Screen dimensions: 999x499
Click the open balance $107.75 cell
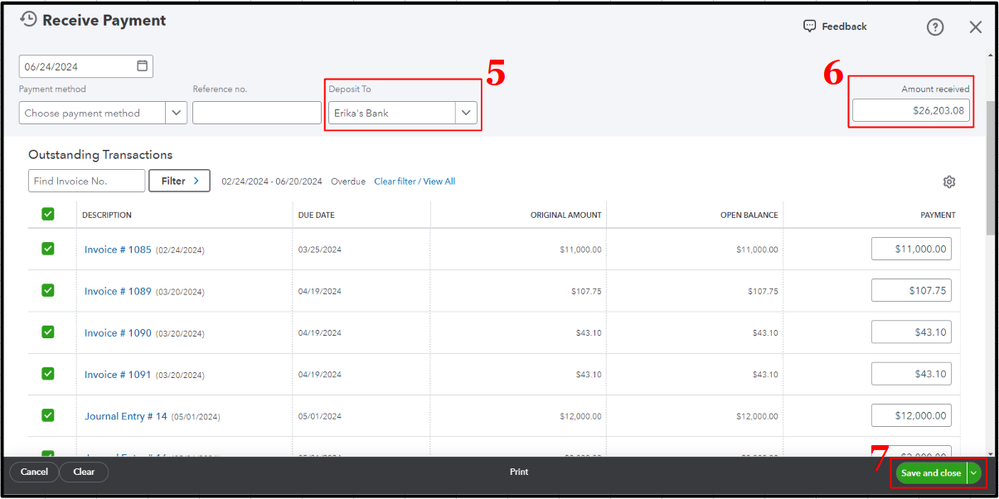(763, 291)
